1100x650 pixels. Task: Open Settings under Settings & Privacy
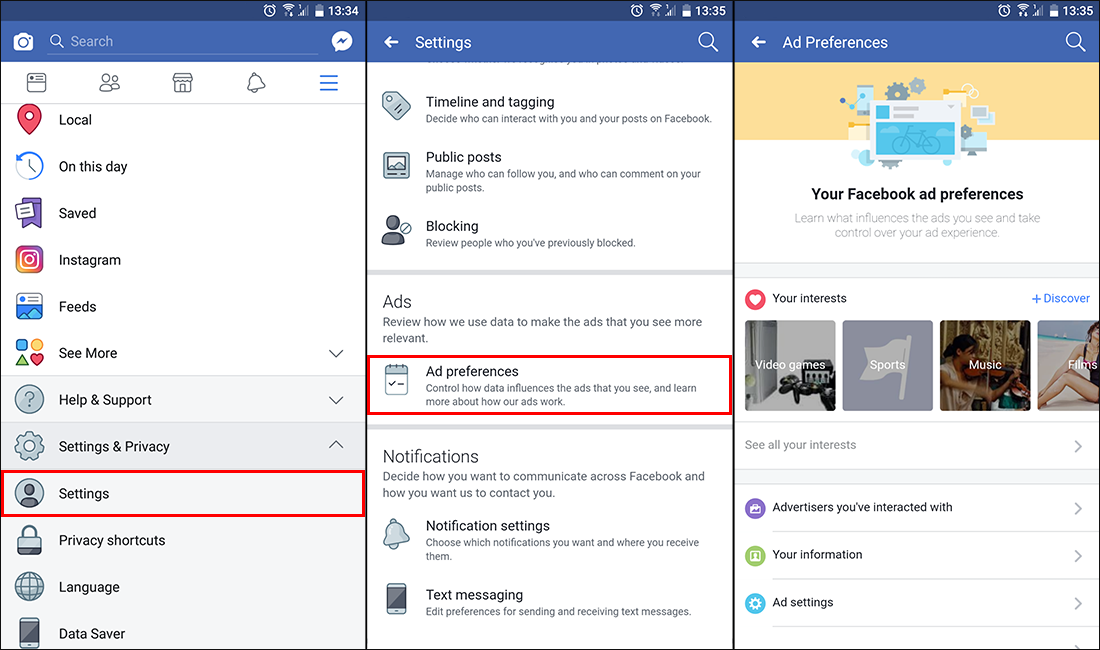(183, 494)
